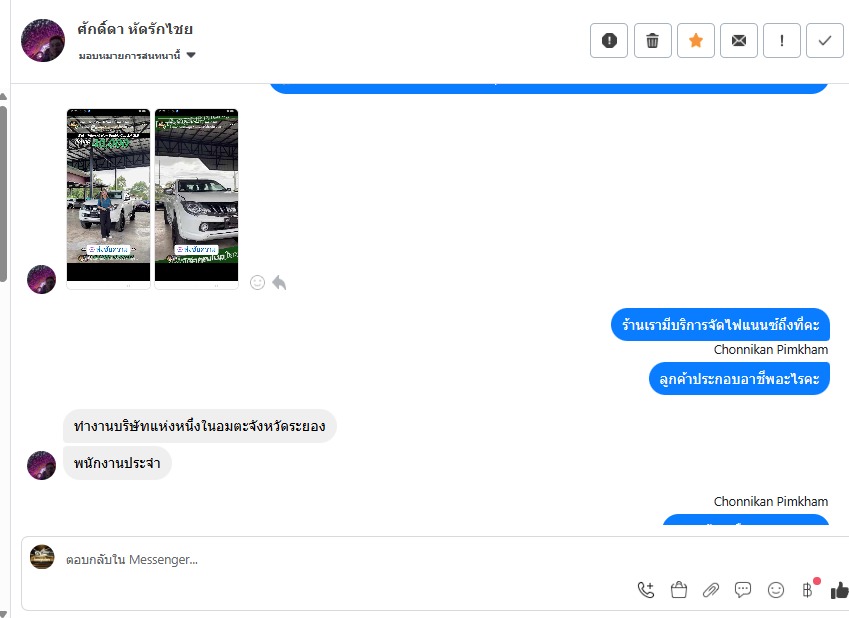Start call with phone plus icon

click(x=646, y=589)
